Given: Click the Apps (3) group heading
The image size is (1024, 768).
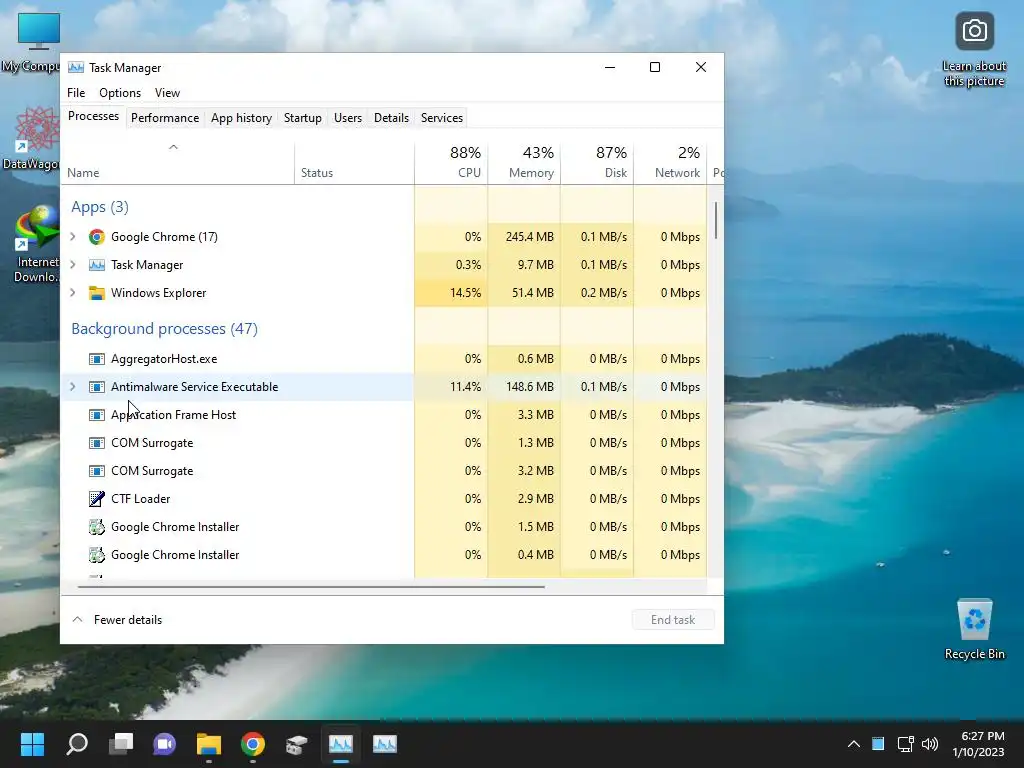Looking at the screenshot, I should (x=100, y=207).
